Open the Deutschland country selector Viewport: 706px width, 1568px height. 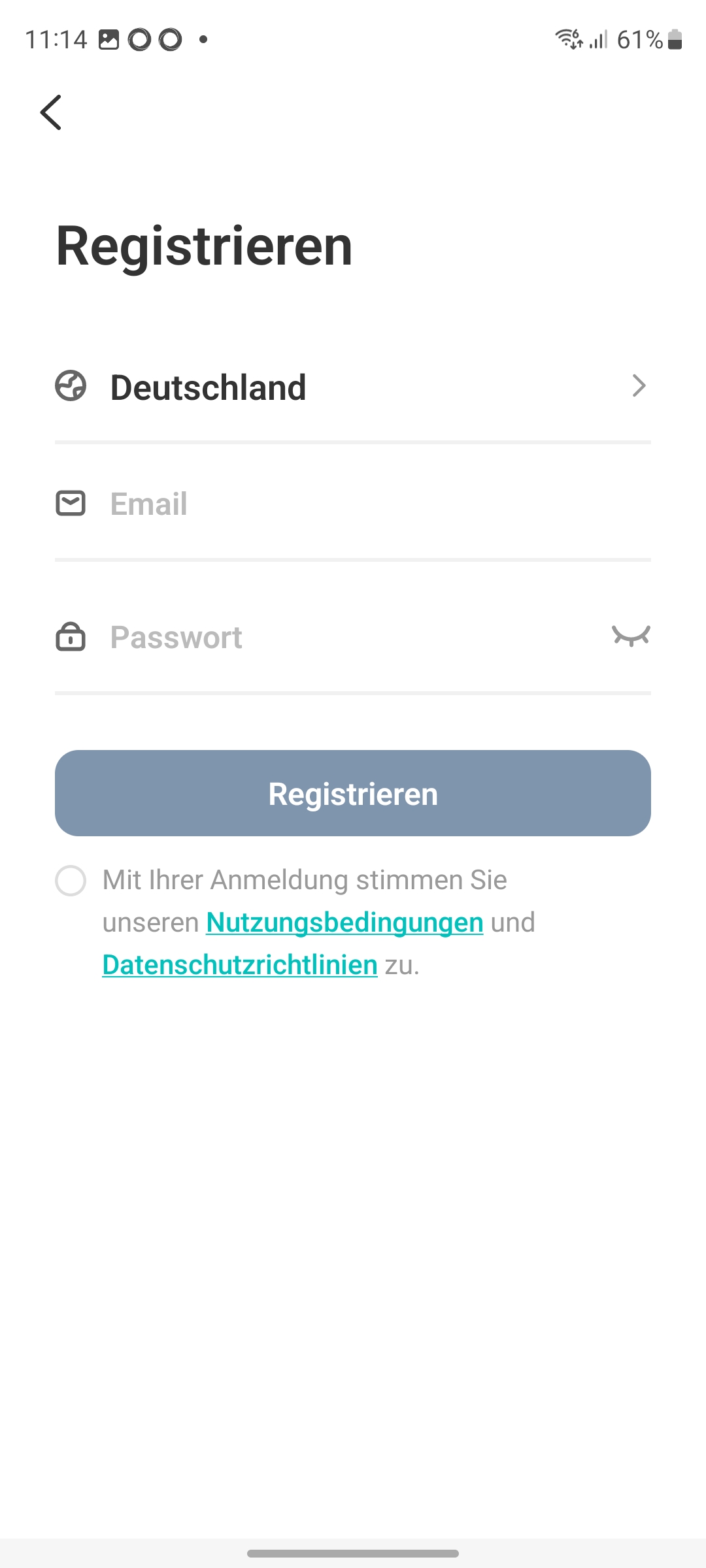click(x=208, y=387)
